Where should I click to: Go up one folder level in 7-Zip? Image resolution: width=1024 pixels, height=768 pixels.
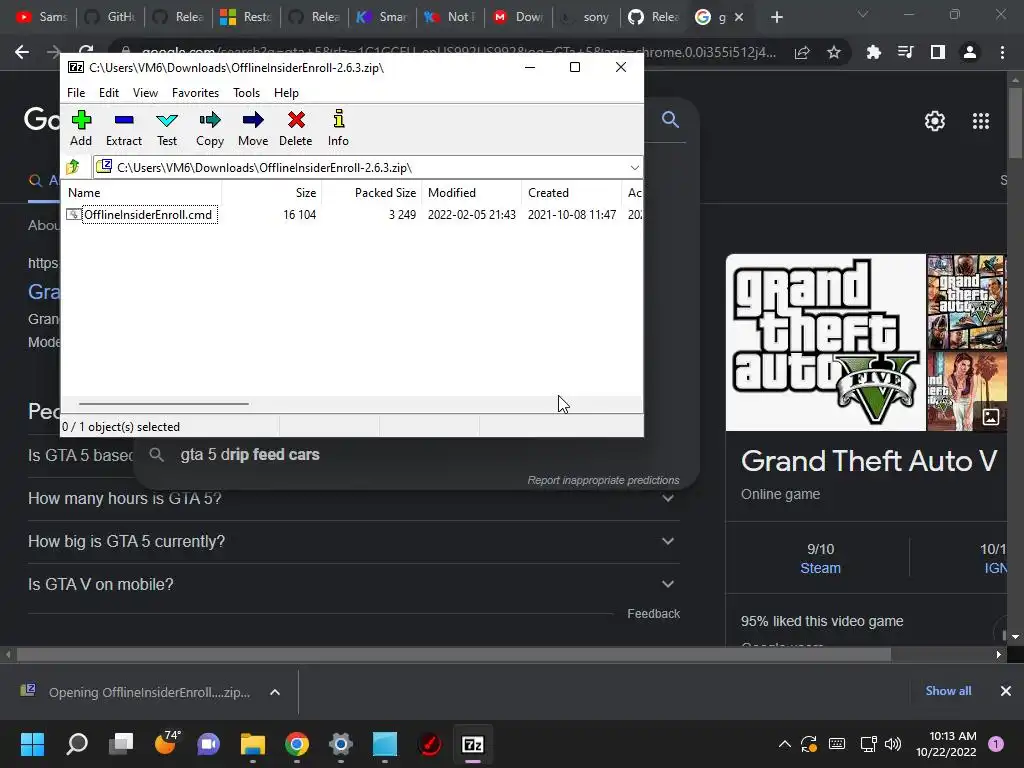(x=73, y=167)
